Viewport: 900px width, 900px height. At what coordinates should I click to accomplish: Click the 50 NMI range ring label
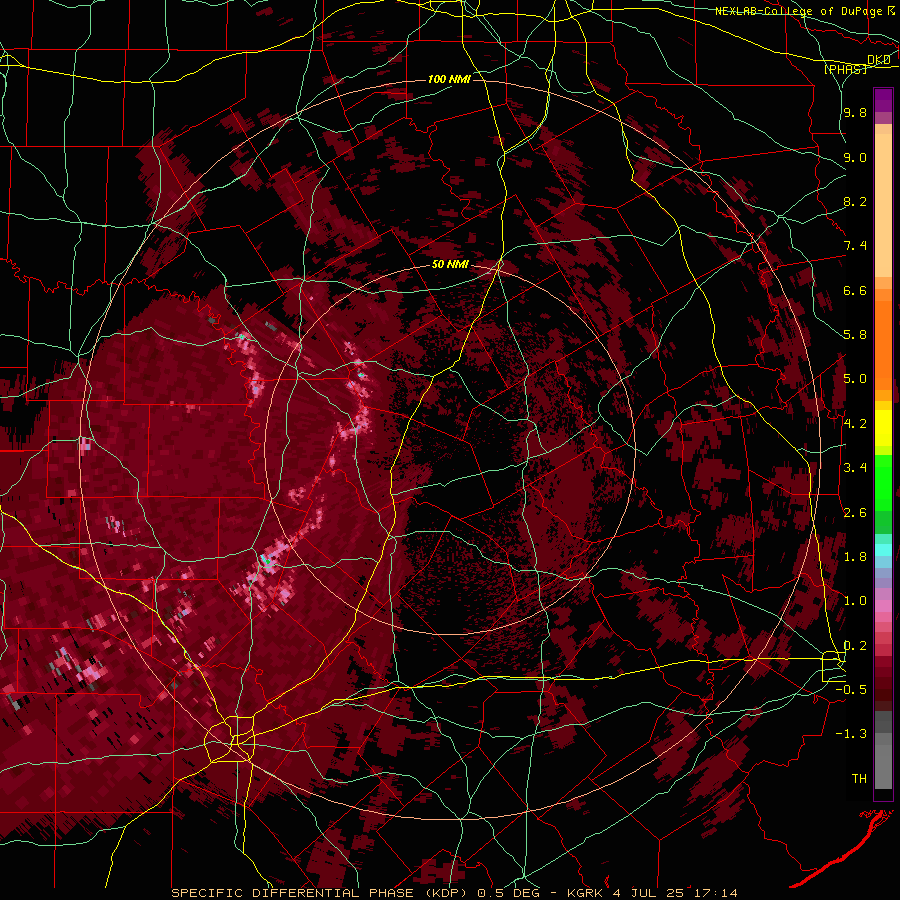click(451, 265)
